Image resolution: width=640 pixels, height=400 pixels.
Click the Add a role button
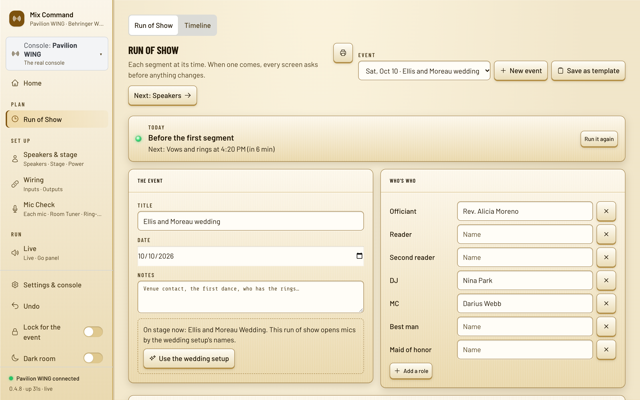[411, 371]
